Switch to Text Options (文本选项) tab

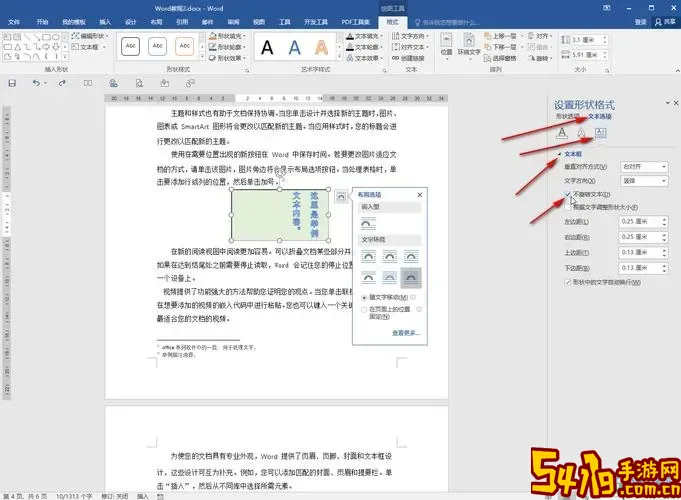click(600, 116)
